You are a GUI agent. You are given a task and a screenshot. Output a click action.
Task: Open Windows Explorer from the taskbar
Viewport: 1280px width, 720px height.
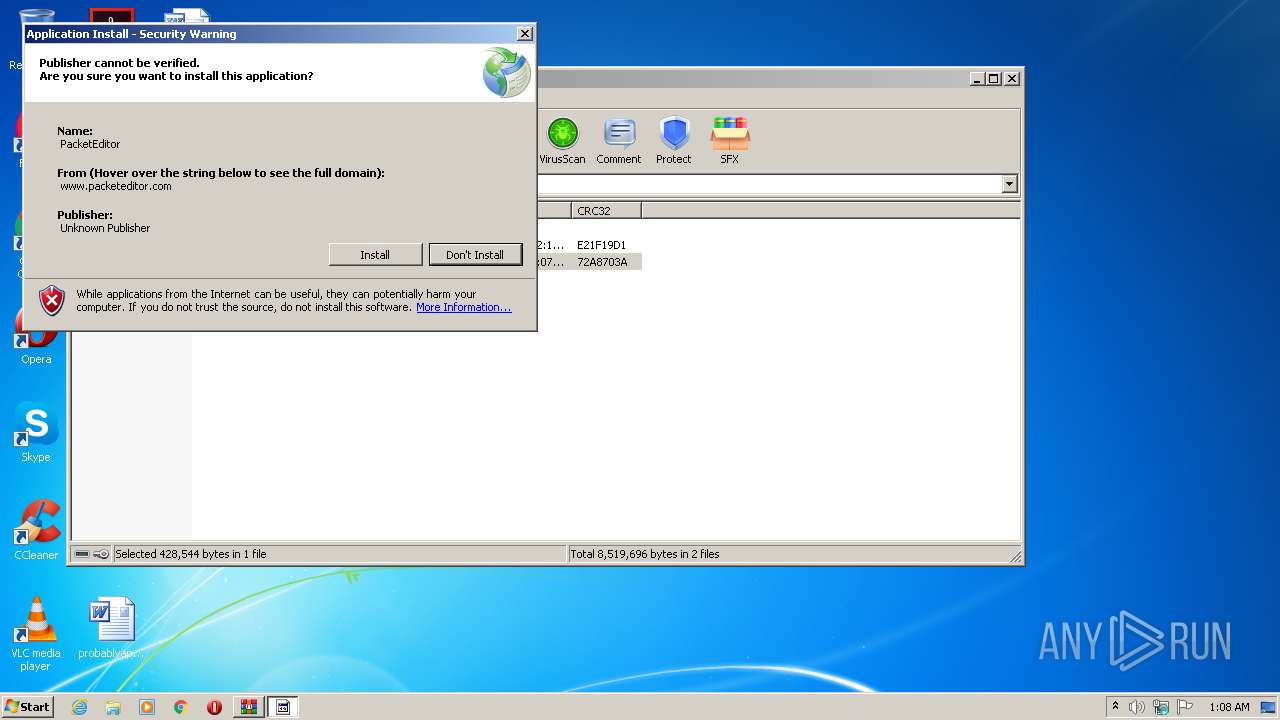[113, 707]
